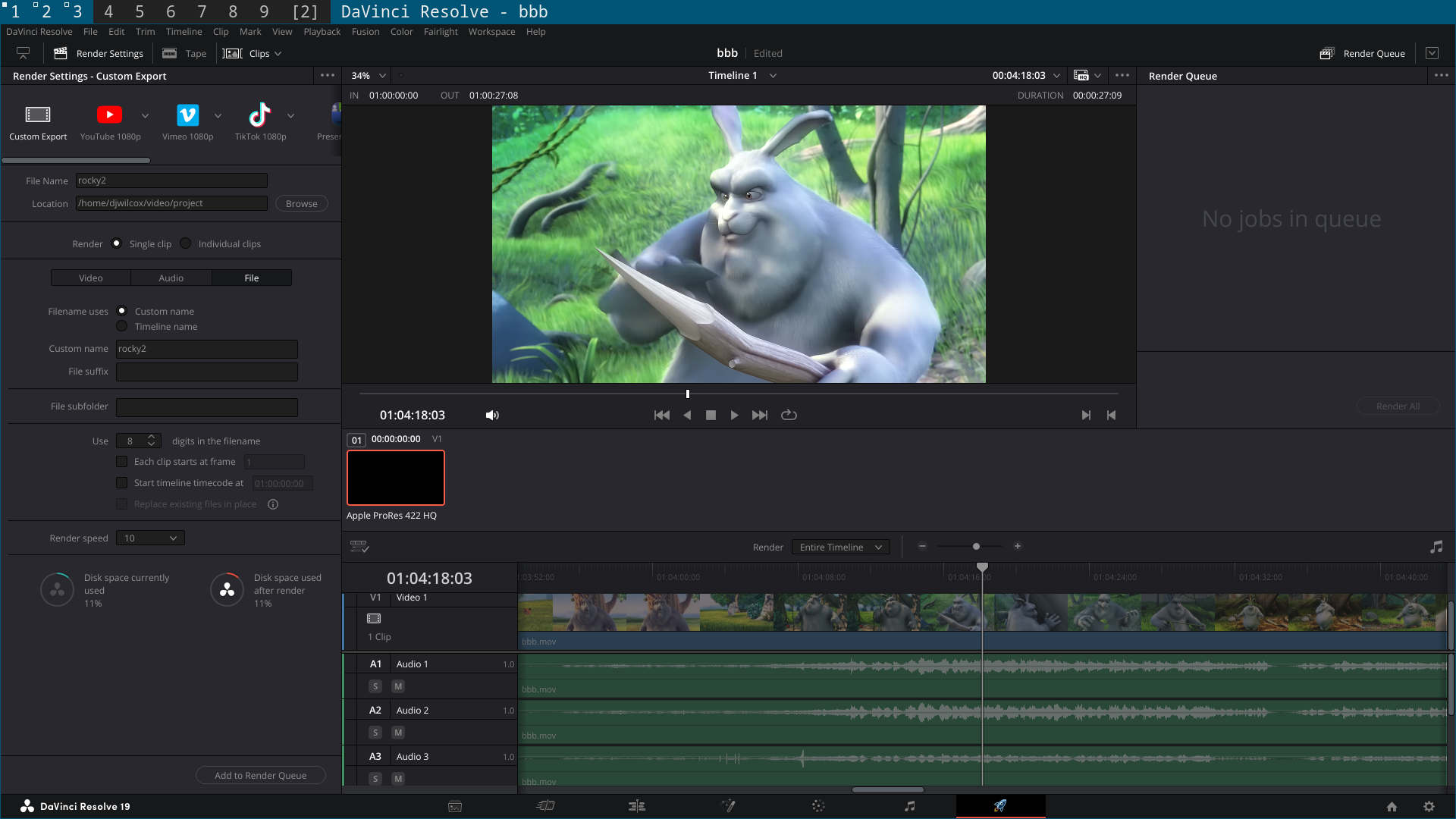Click the viewer scrubber bar playhead
Screen dimensions: 1456x819
[688, 394]
